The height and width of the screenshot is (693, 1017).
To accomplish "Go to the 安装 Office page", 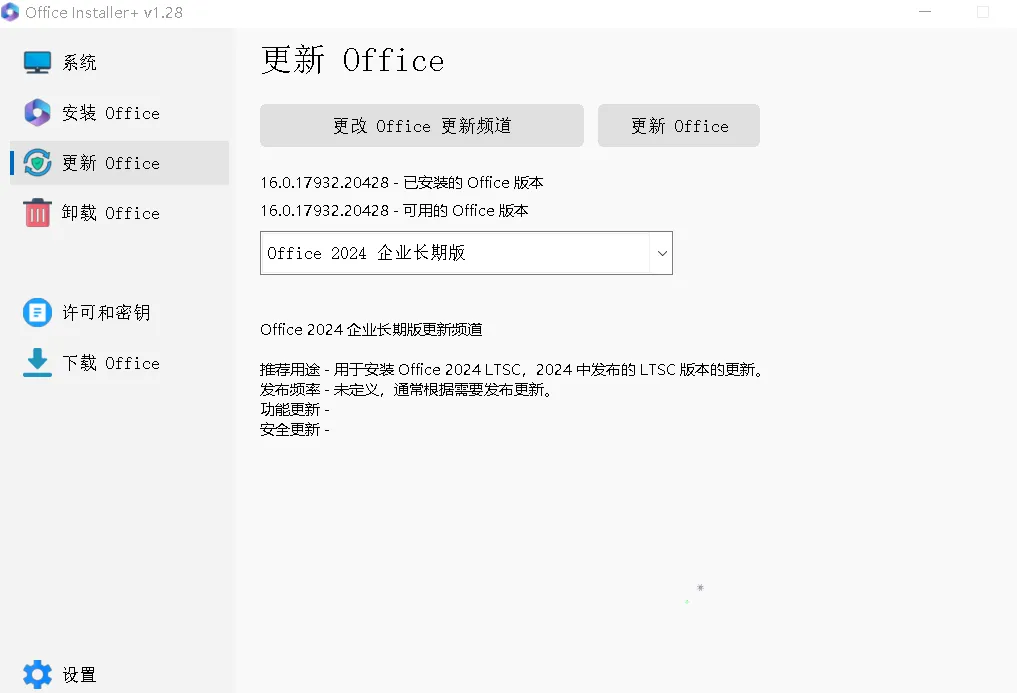I will tap(119, 112).
